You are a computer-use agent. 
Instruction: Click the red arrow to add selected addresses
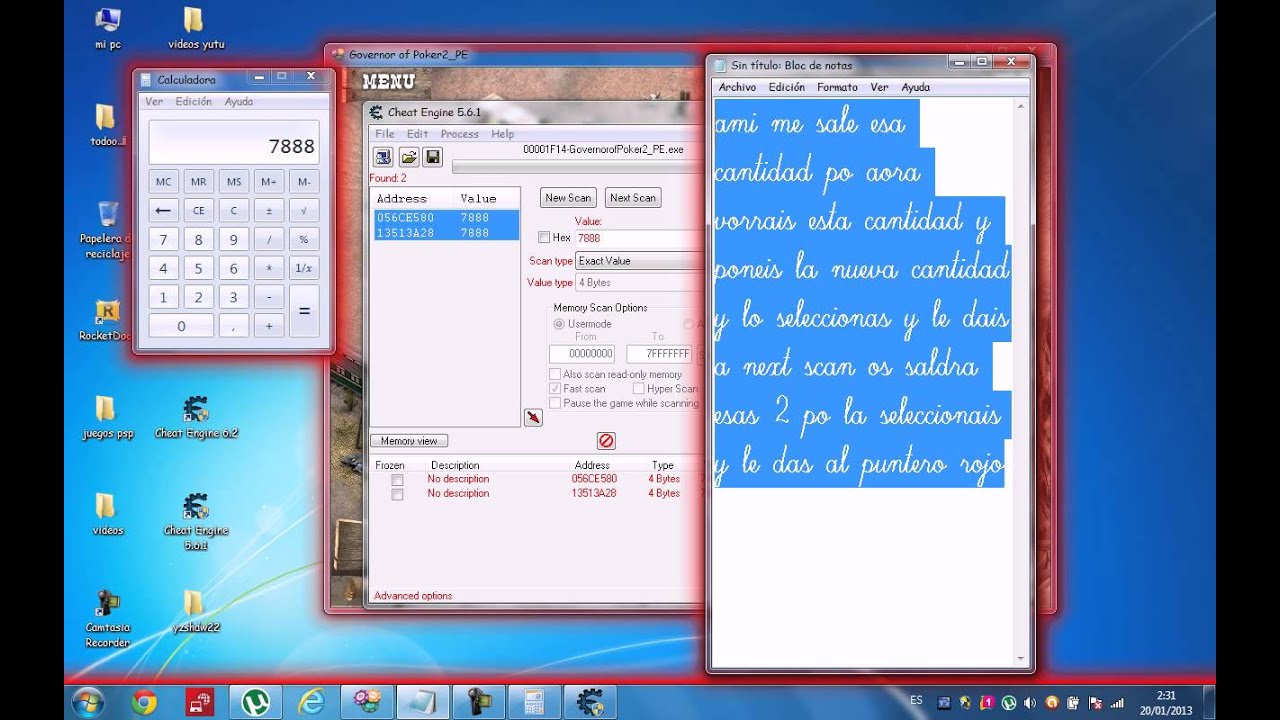(x=533, y=417)
